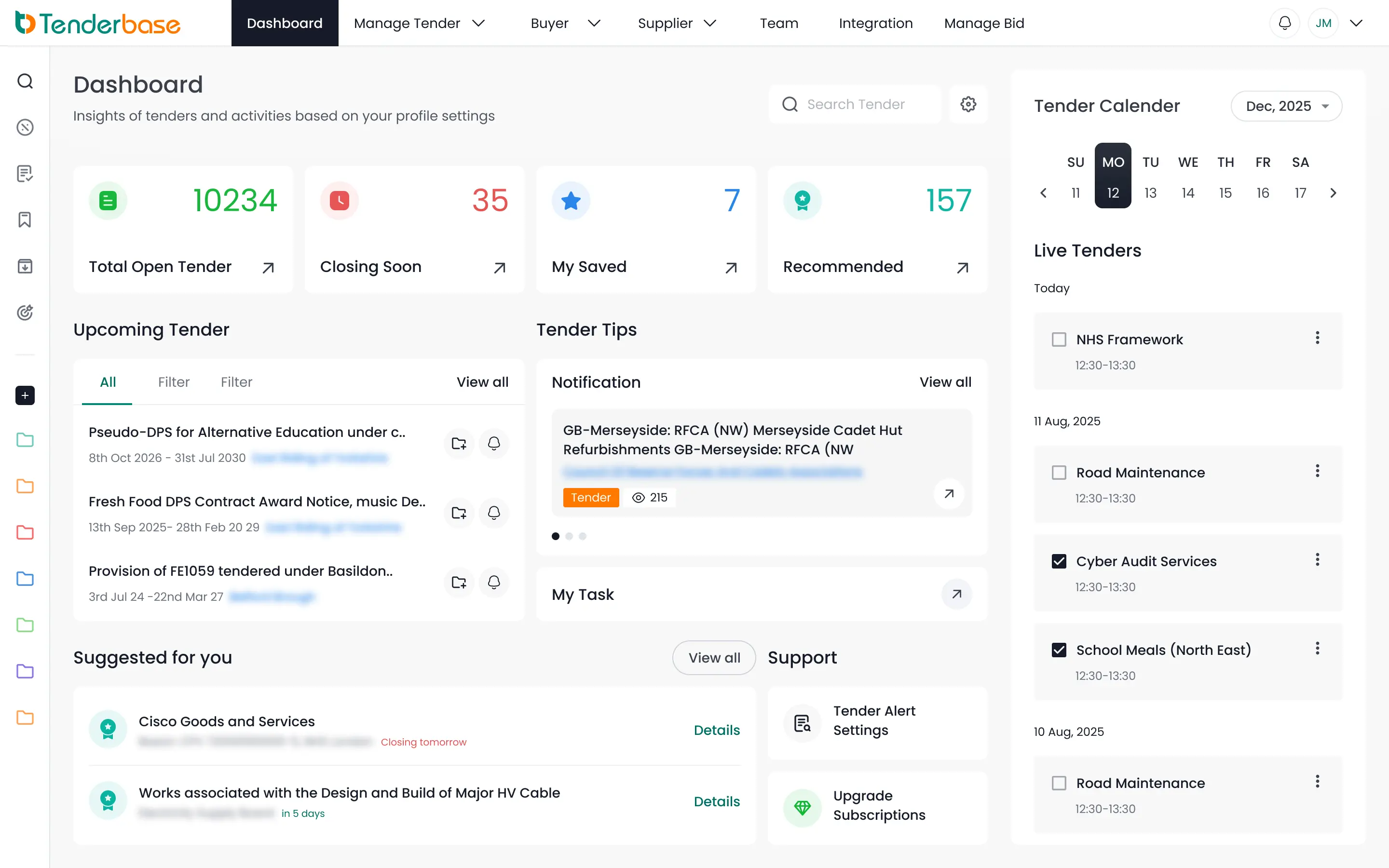Open the sidebar bookmark icon
Image resolution: width=1389 pixels, height=868 pixels.
point(25,220)
